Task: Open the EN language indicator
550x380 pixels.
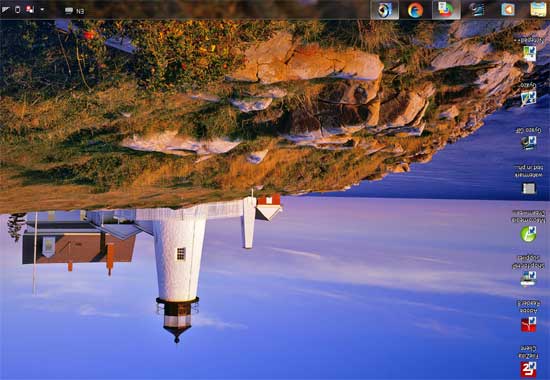Action: (x=80, y=11)
